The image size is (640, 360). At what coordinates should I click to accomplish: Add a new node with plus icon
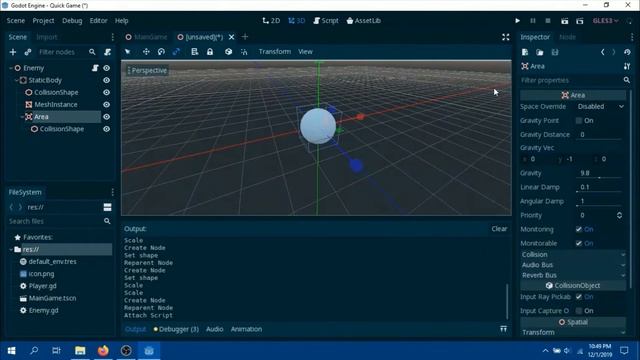(13, 52)
